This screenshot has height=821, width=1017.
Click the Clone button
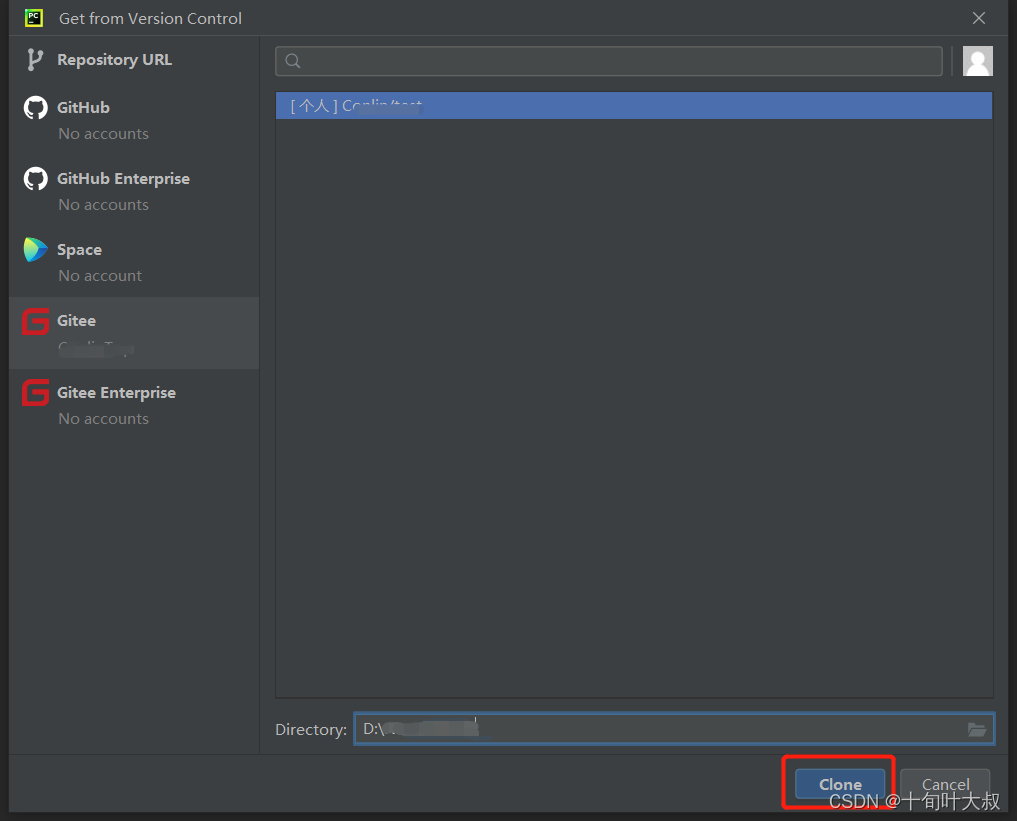point(840,784)
